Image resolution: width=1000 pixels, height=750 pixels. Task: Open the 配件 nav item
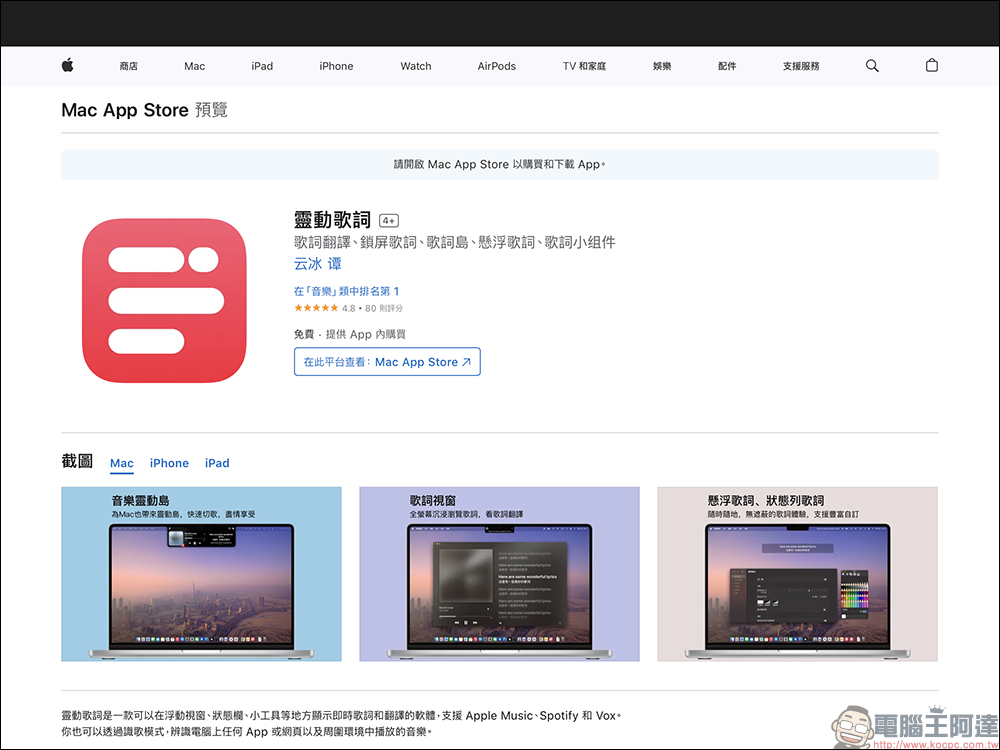727,66
